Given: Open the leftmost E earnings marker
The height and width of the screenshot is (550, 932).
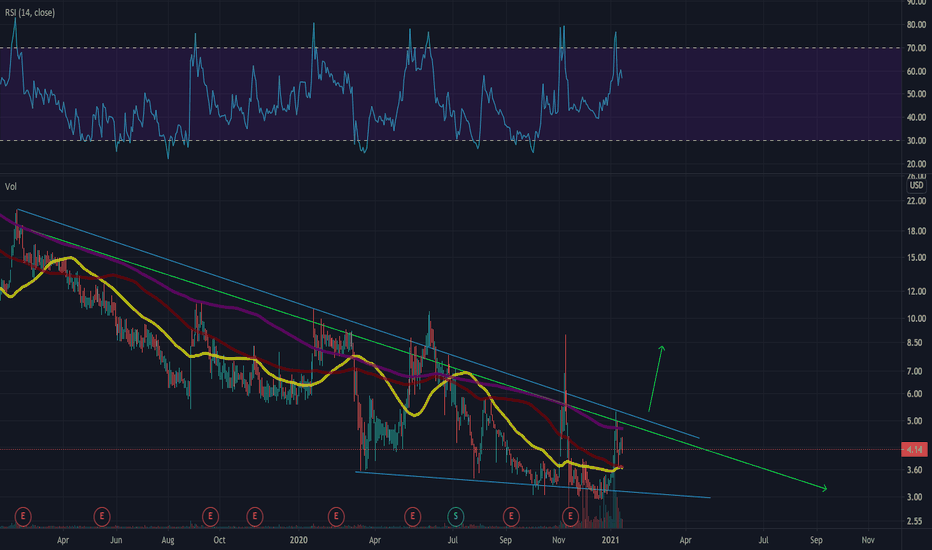Looking at the screenshot, I should point(23,516).
